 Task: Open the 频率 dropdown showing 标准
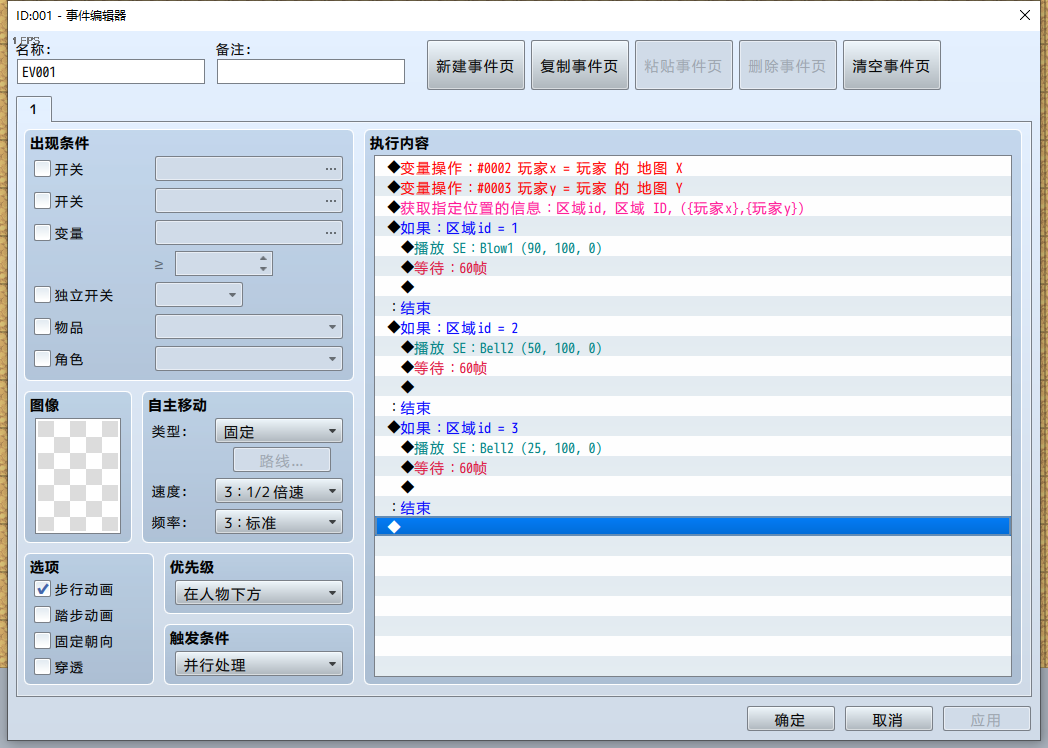pos(279,522)
